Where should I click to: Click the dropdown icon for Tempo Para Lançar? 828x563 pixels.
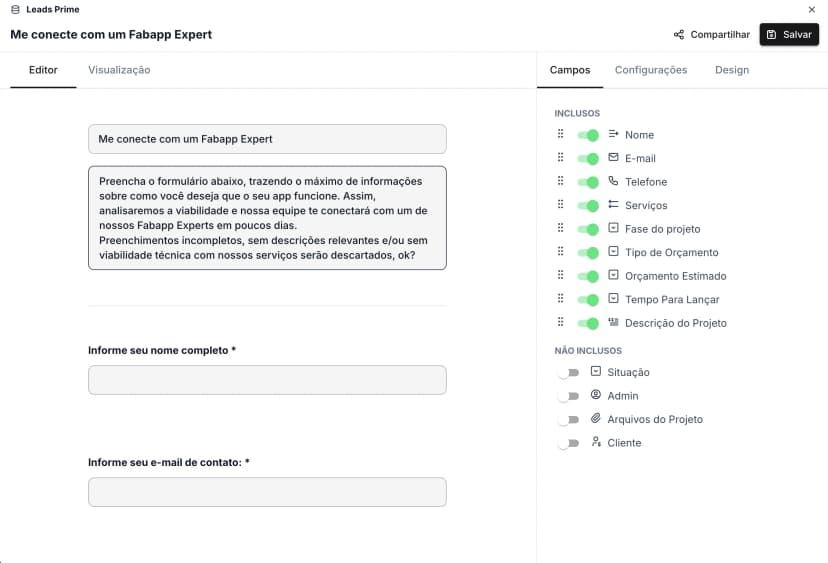pyautogui.click(x=613, y=299)
